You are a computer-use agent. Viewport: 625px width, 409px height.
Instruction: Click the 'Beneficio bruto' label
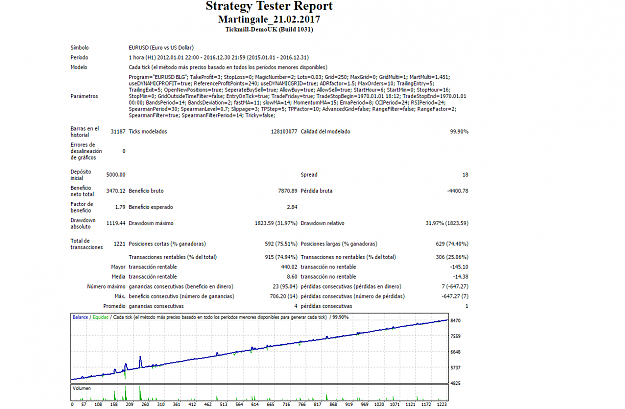click(x=146, y=191)
